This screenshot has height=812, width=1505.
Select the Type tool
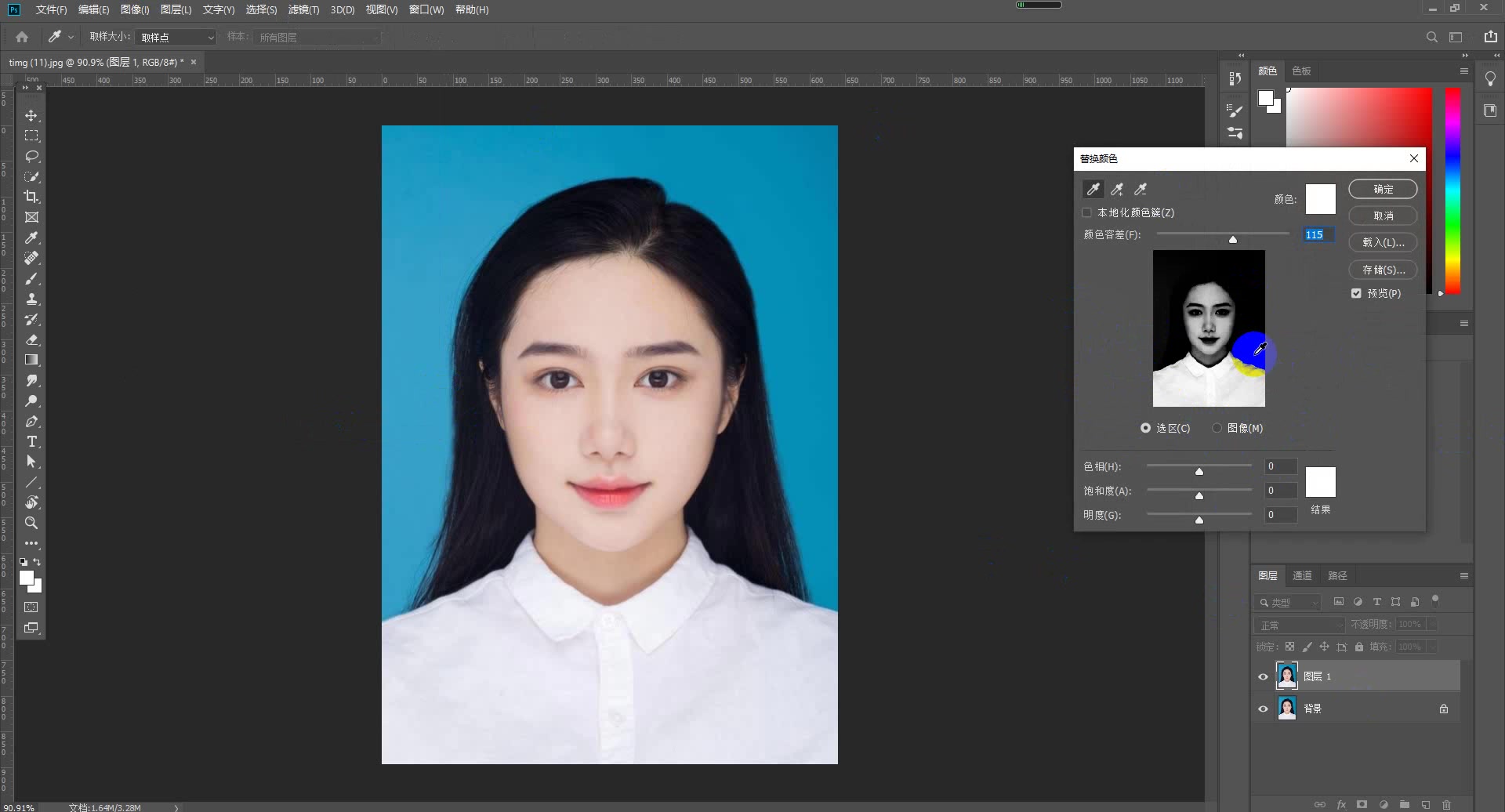31,441
